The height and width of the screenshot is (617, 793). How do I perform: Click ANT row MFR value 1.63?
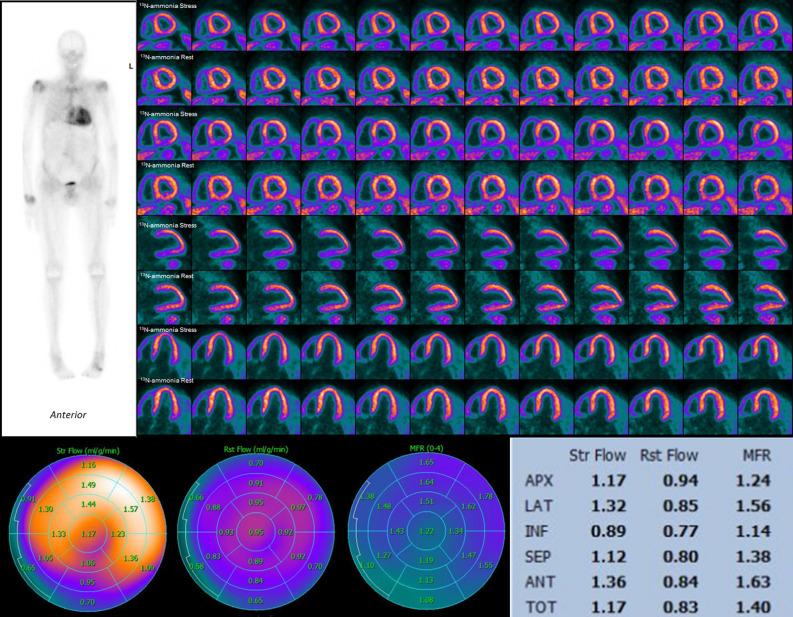pyautogui.click(x=752, y=582)
